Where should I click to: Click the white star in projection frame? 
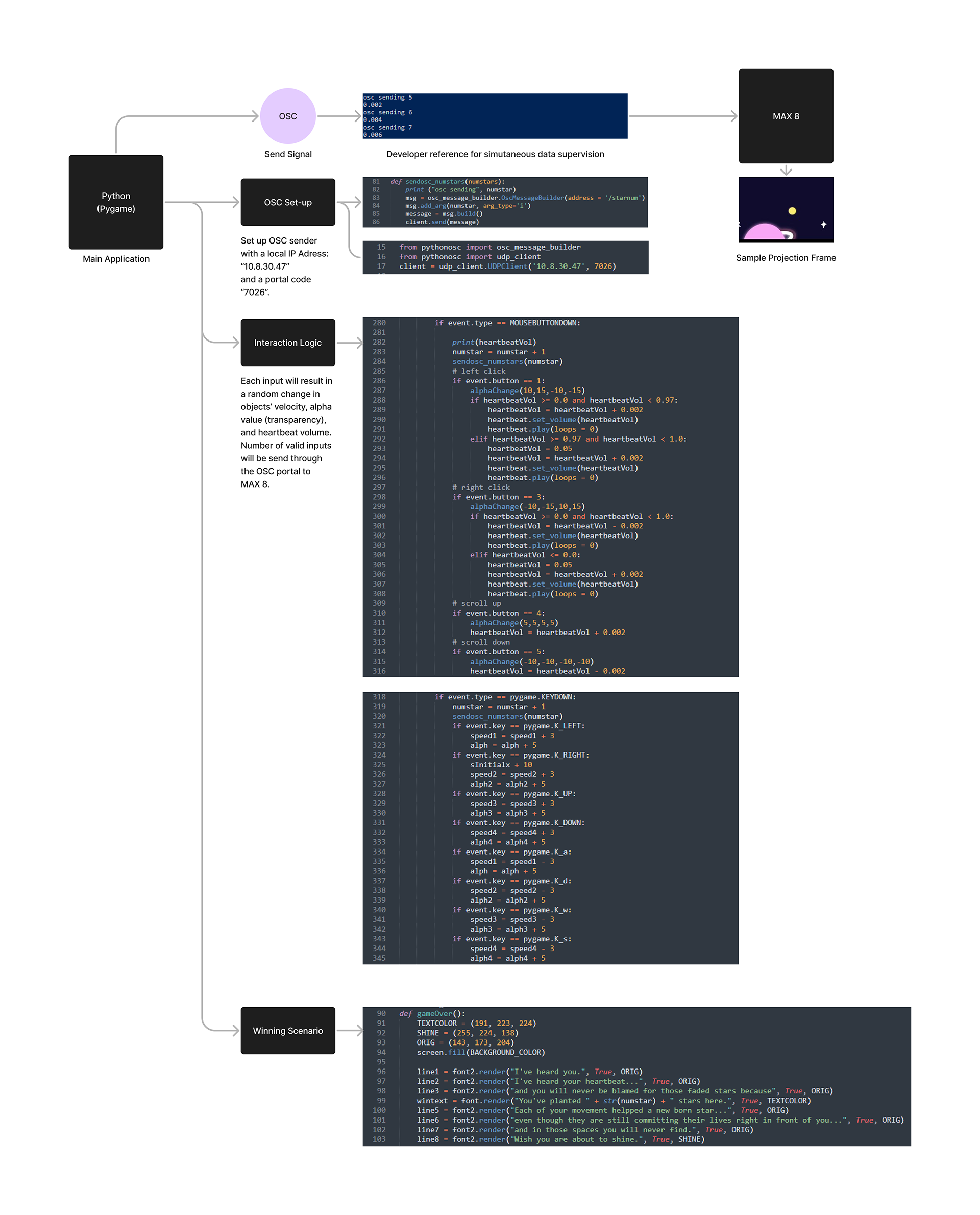[824, 224]
